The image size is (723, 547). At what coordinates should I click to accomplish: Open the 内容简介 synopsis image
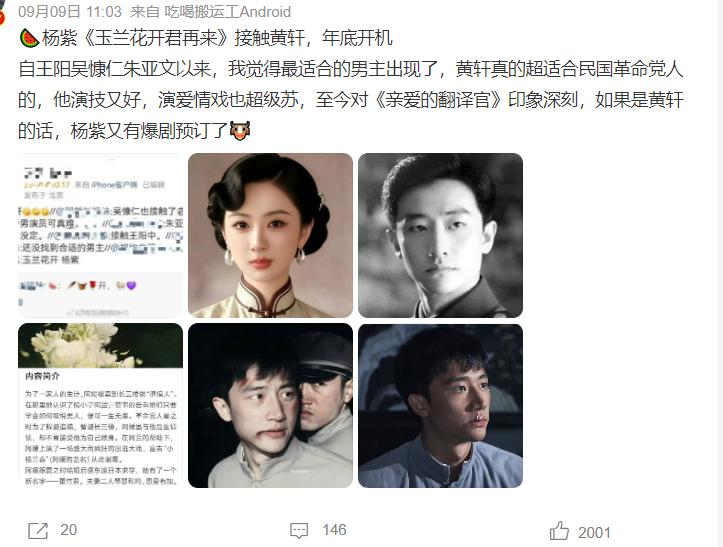101,405
